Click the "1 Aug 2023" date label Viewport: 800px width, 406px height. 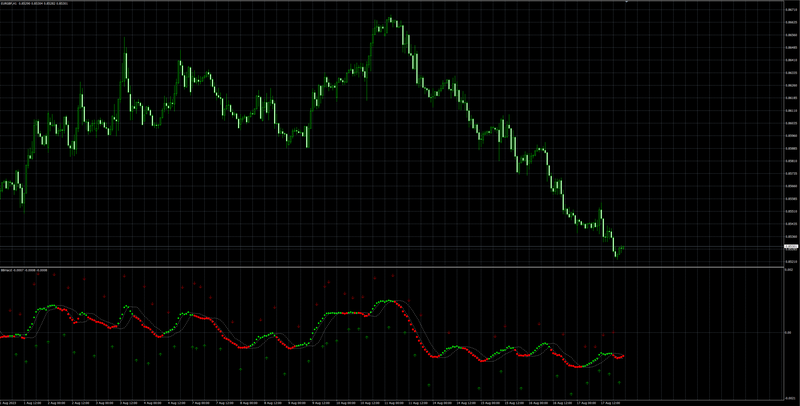[7, 403]
